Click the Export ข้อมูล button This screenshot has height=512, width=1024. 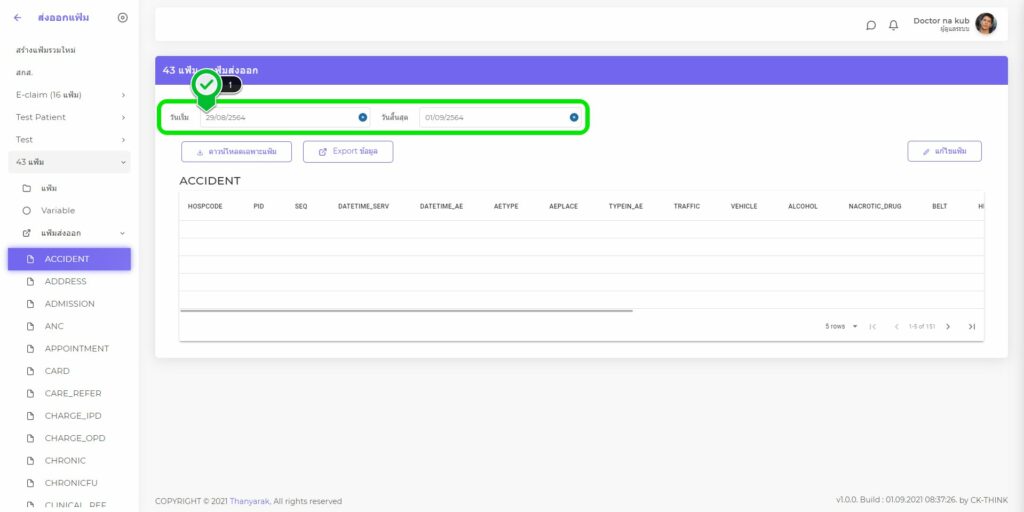[x=348, y=152]
